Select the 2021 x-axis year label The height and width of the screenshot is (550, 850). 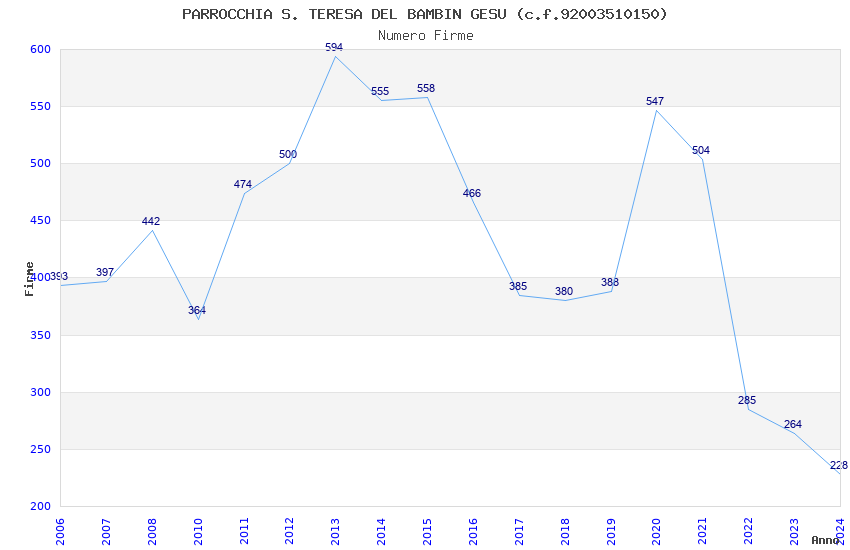coord(703,531)
